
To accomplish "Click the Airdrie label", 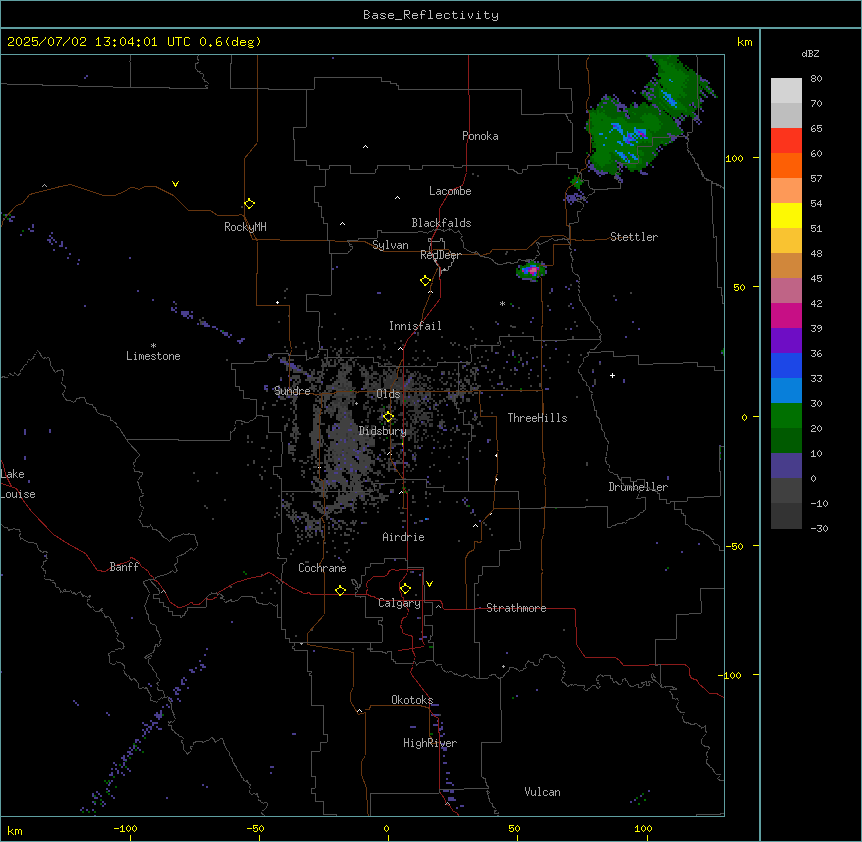I will (404, 537).
